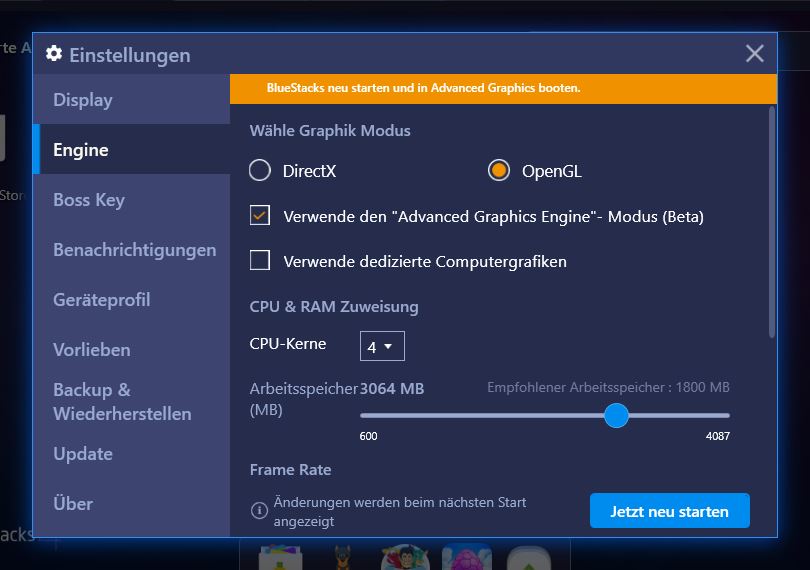Click the Wähle Graphik Modus heading
This screenshot has width=810, height=570.
coord(330,130)
